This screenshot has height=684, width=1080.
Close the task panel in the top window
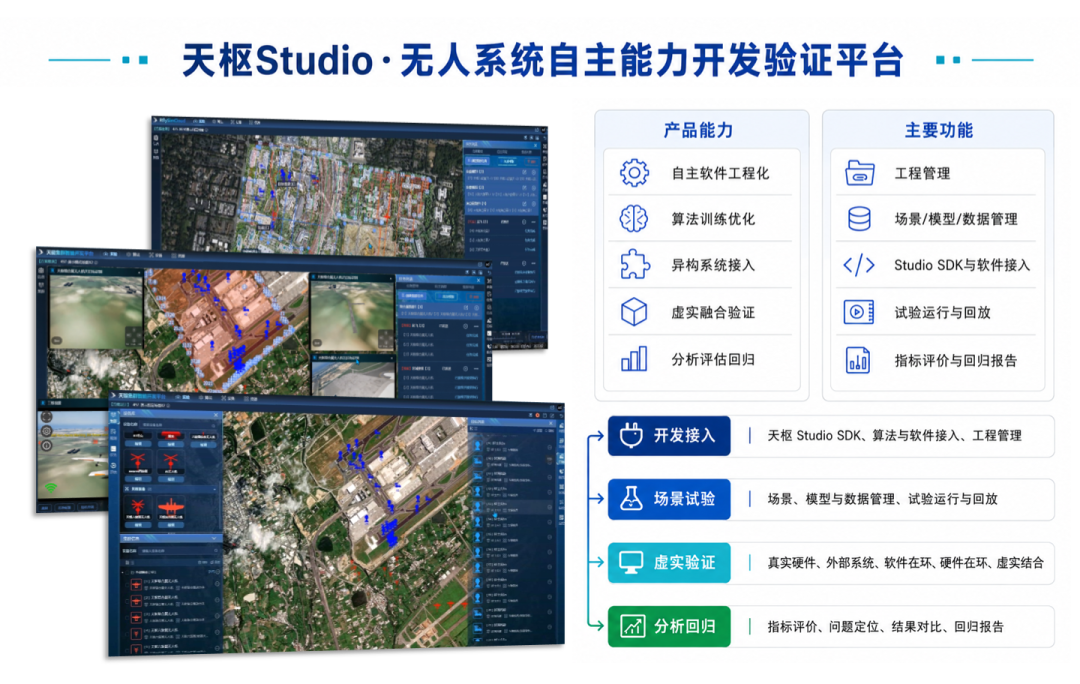(534, 145)
